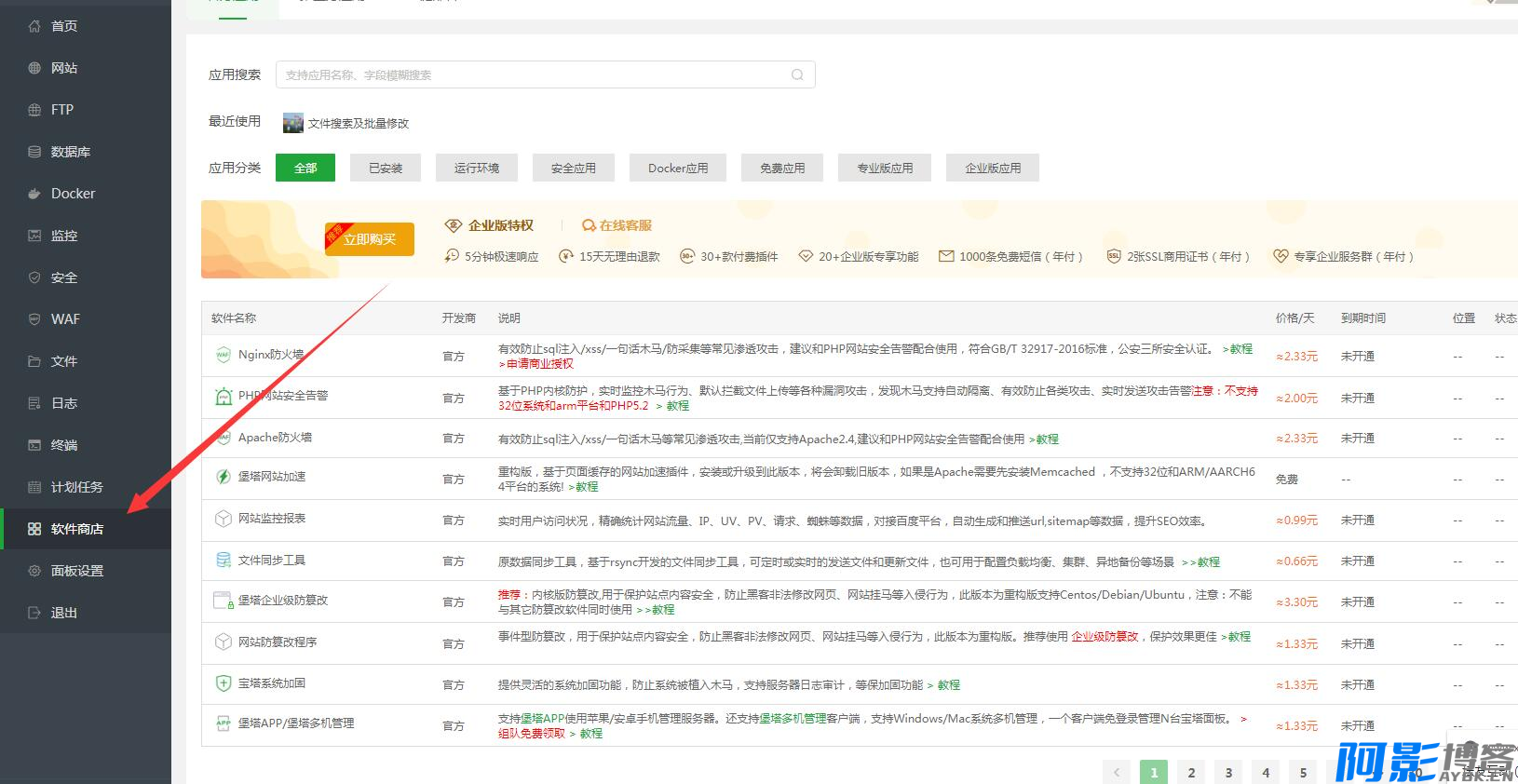Select the 全部 category filter

click(x=305, y=168)
